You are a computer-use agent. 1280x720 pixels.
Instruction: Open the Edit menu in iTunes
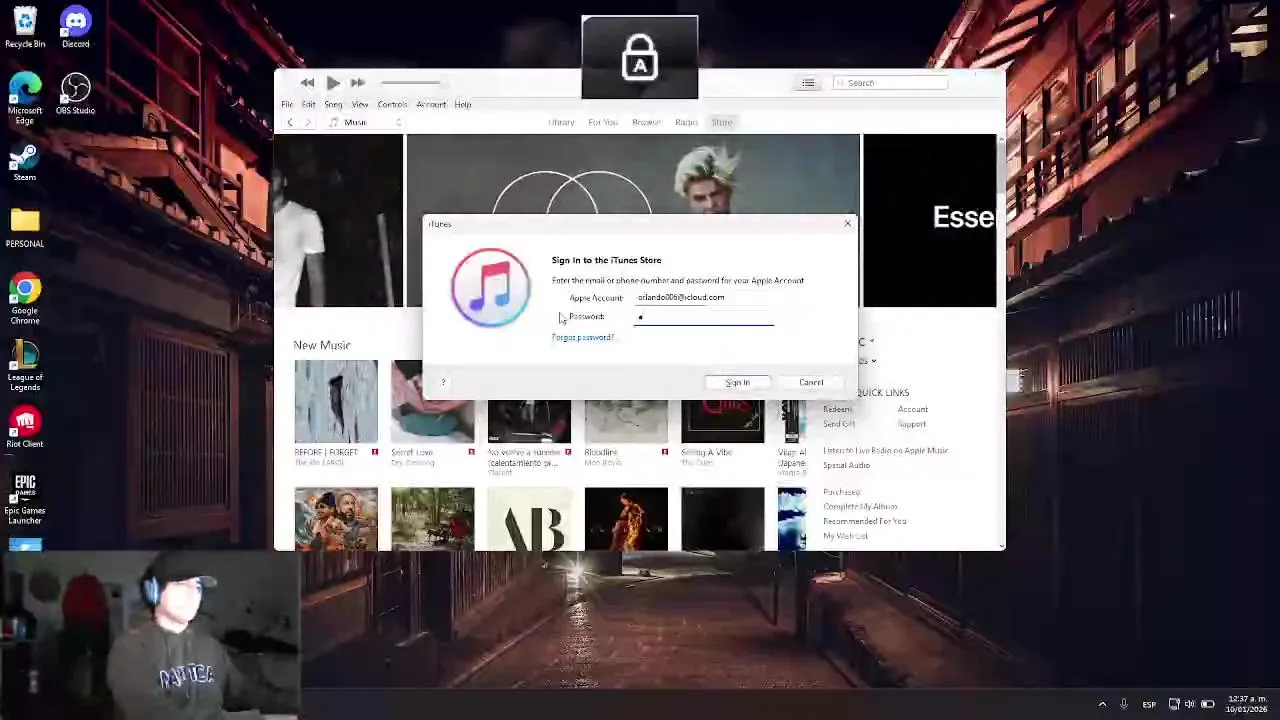(x=309, y=104)
